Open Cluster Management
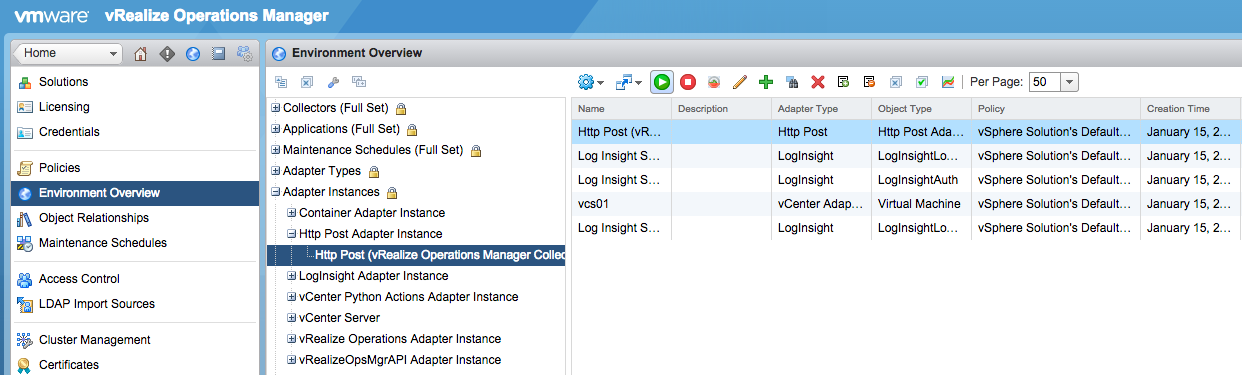 pyautogui.click(x=95, y=340)
